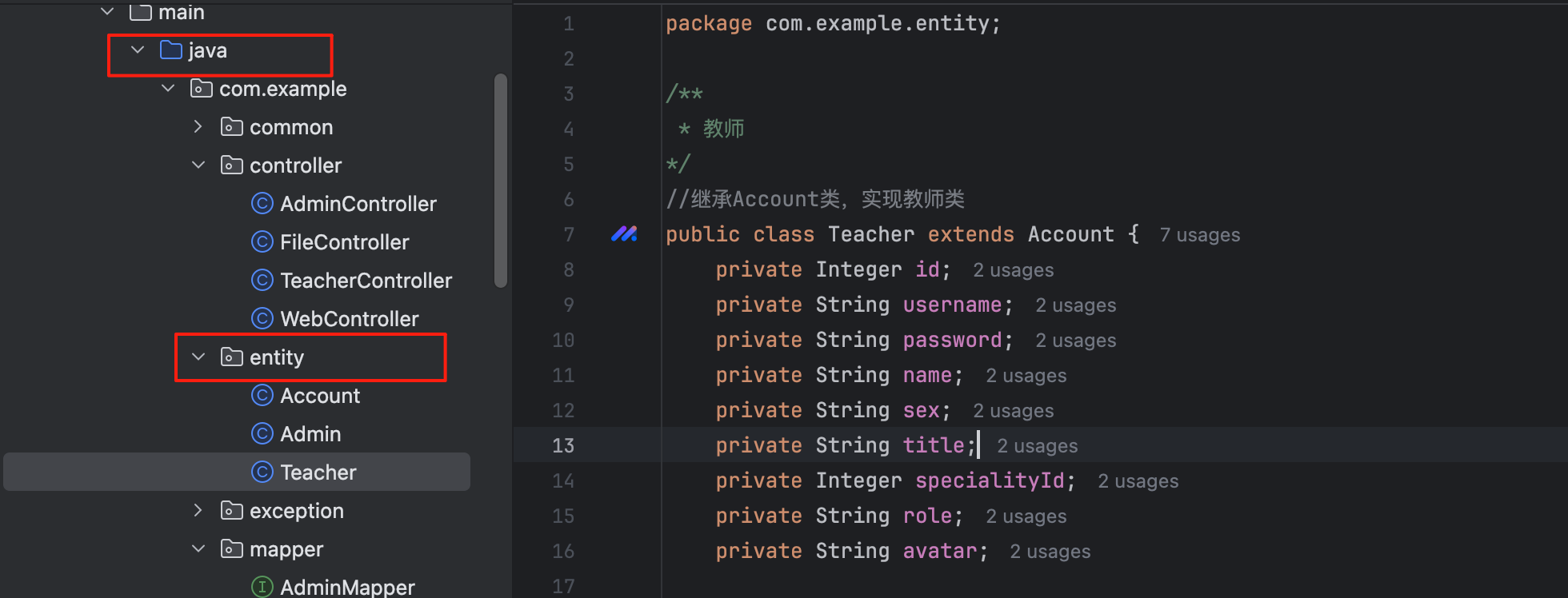Click the java source folder icon
Image resolution: width=1568 pixels, height=598 pixels.
click(x=170, y=50)
